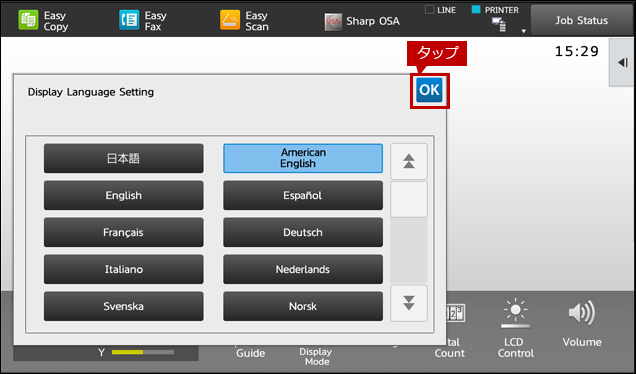Viewport: 636px width, 374px height.
Task: Open the Operation Guide item
Action: pos(250,353)
